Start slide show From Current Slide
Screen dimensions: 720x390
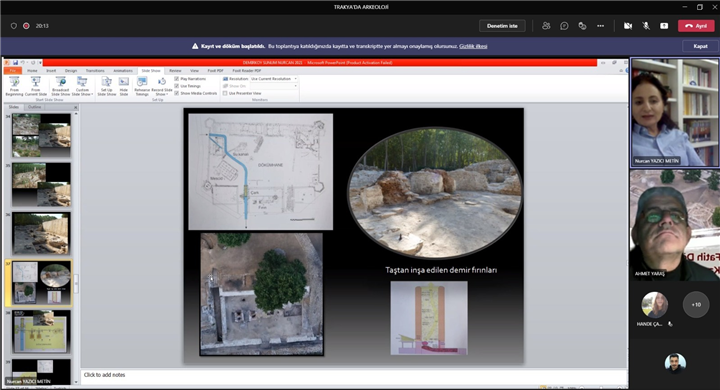coord(36,86)
